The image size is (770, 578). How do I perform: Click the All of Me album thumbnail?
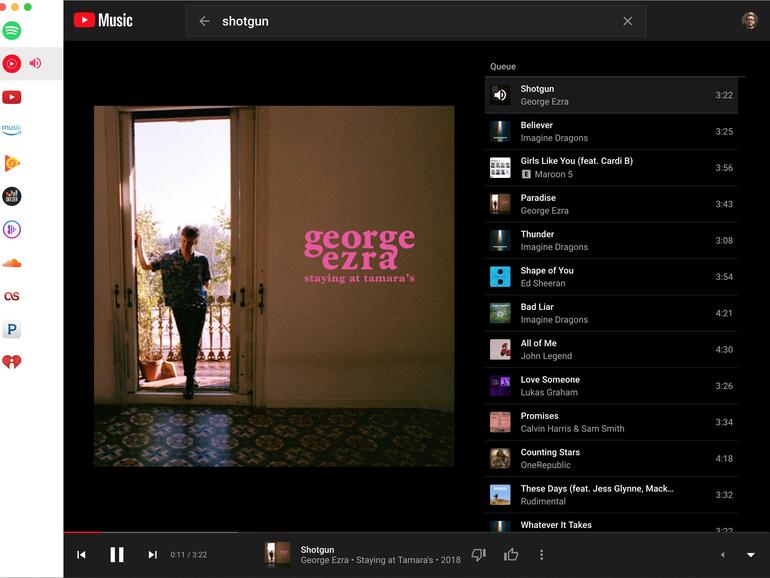coord(500,350)
